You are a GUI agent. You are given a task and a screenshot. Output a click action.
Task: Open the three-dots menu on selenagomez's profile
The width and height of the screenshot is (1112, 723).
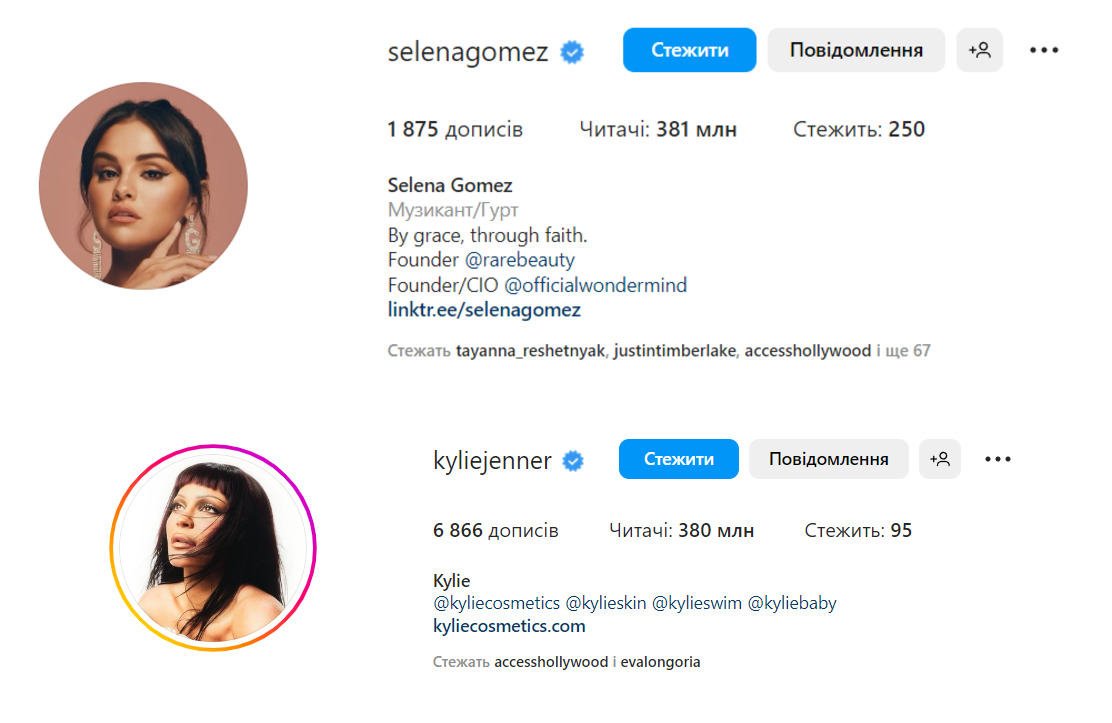tap(1044, 50)
